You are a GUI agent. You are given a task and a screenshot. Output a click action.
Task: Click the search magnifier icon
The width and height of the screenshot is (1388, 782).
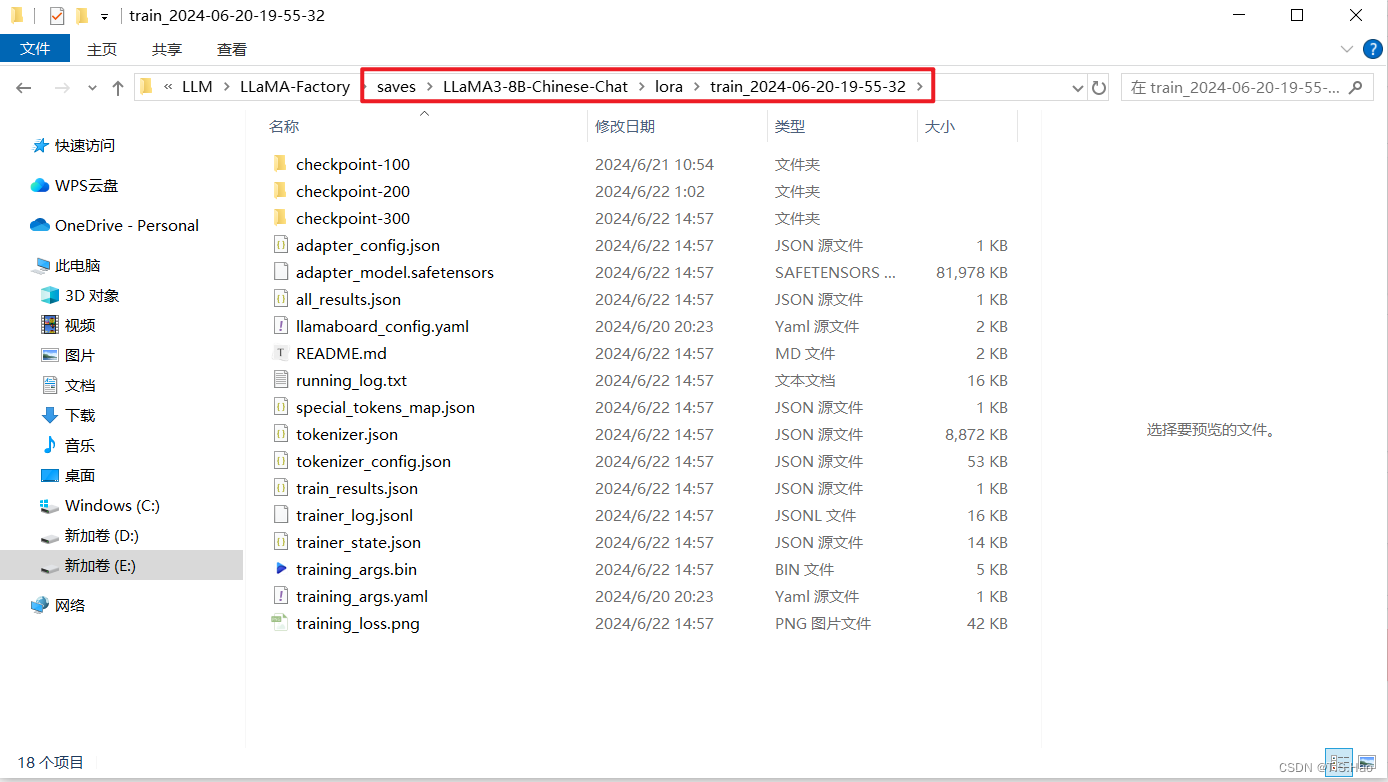pos(1356,87)
